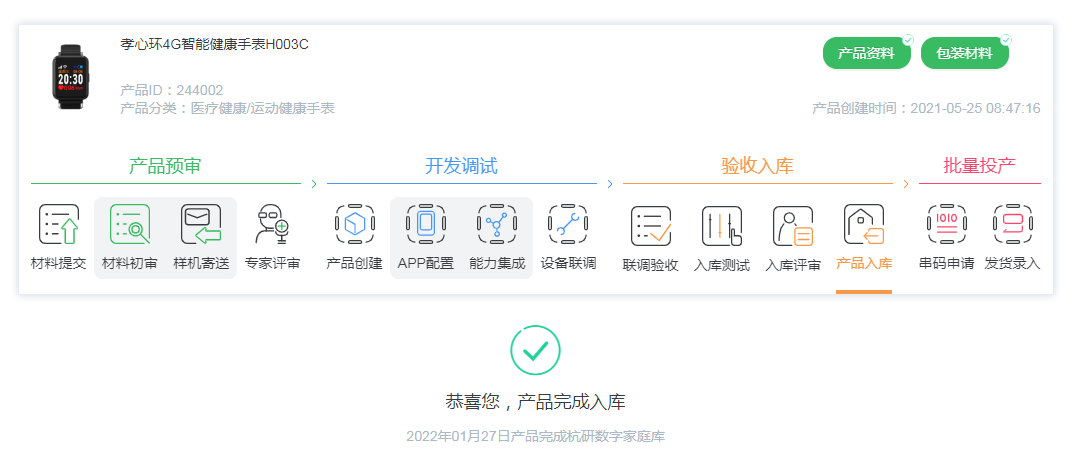This screenshot has height=468, width=1080.
Task: Select the 开发调试 phase heading
Action: (x=461, y=166)
